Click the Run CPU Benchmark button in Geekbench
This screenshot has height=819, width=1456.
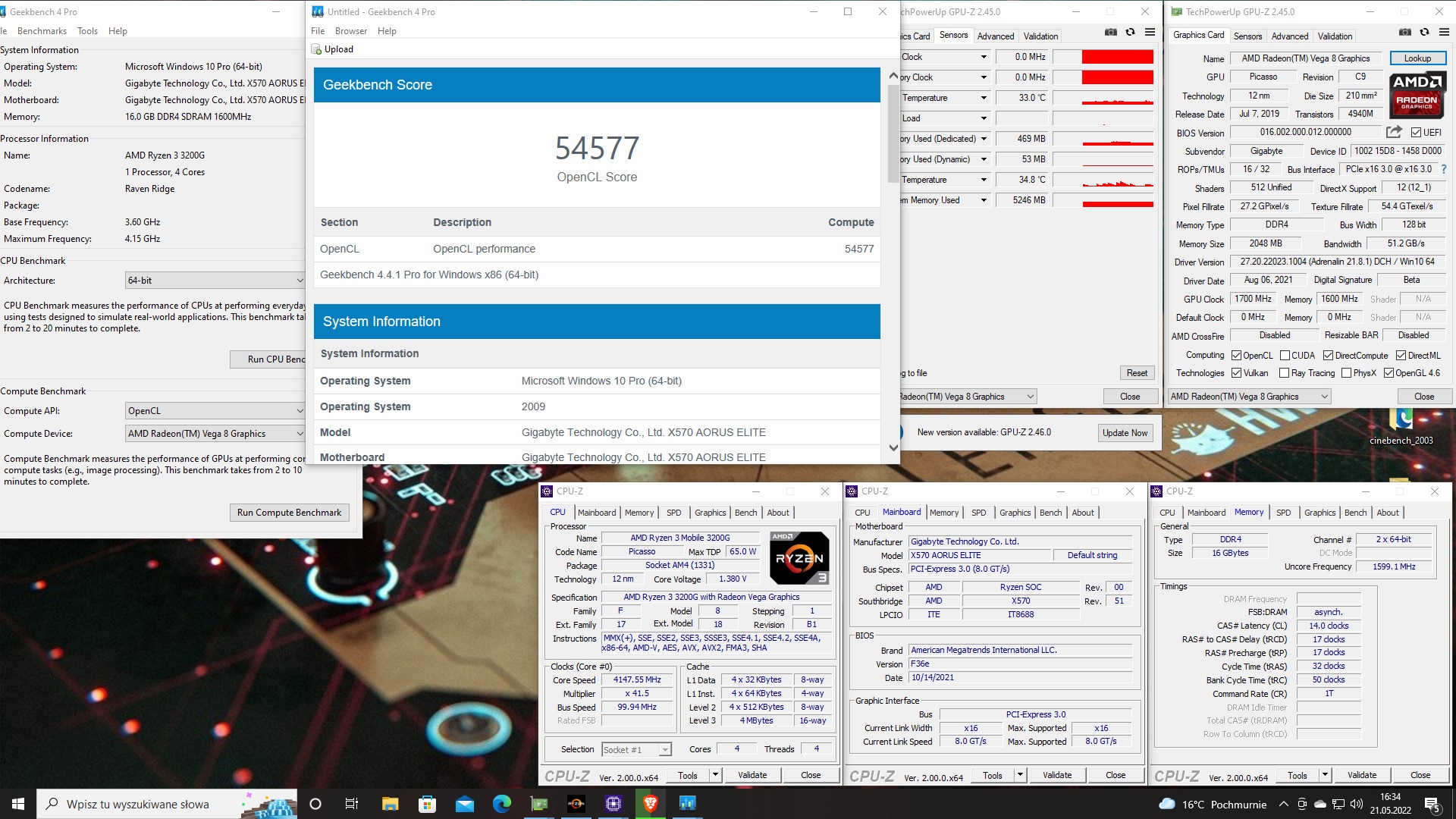coord(268,359)
